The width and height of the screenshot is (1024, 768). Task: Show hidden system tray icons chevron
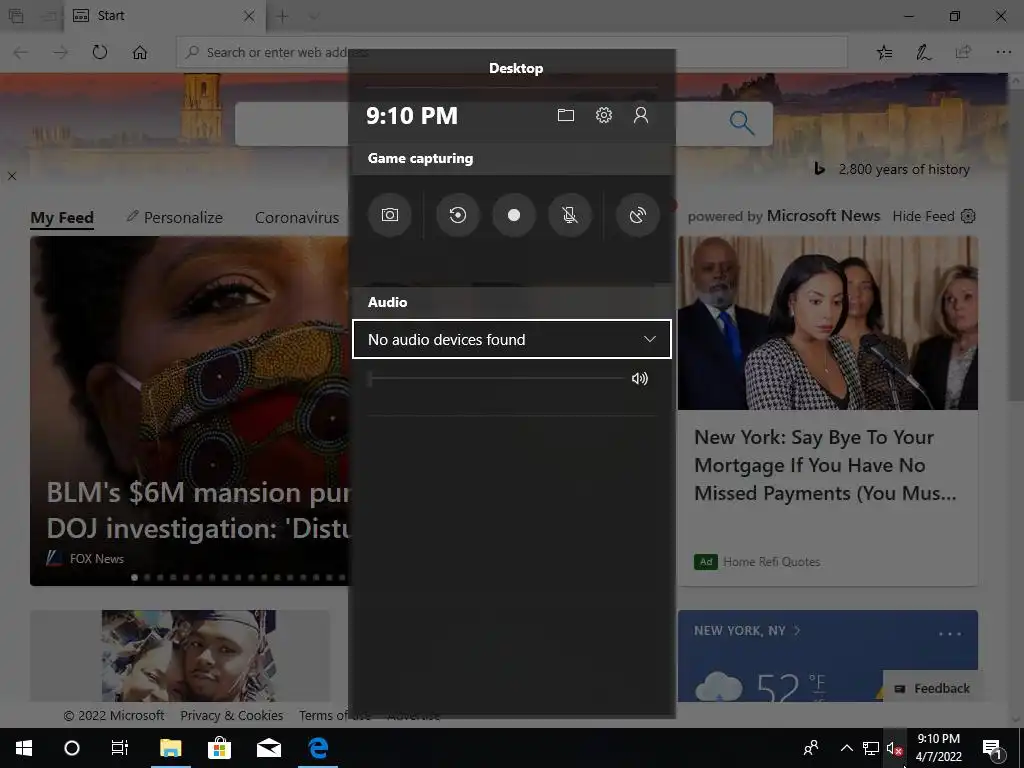pos(846,748)
